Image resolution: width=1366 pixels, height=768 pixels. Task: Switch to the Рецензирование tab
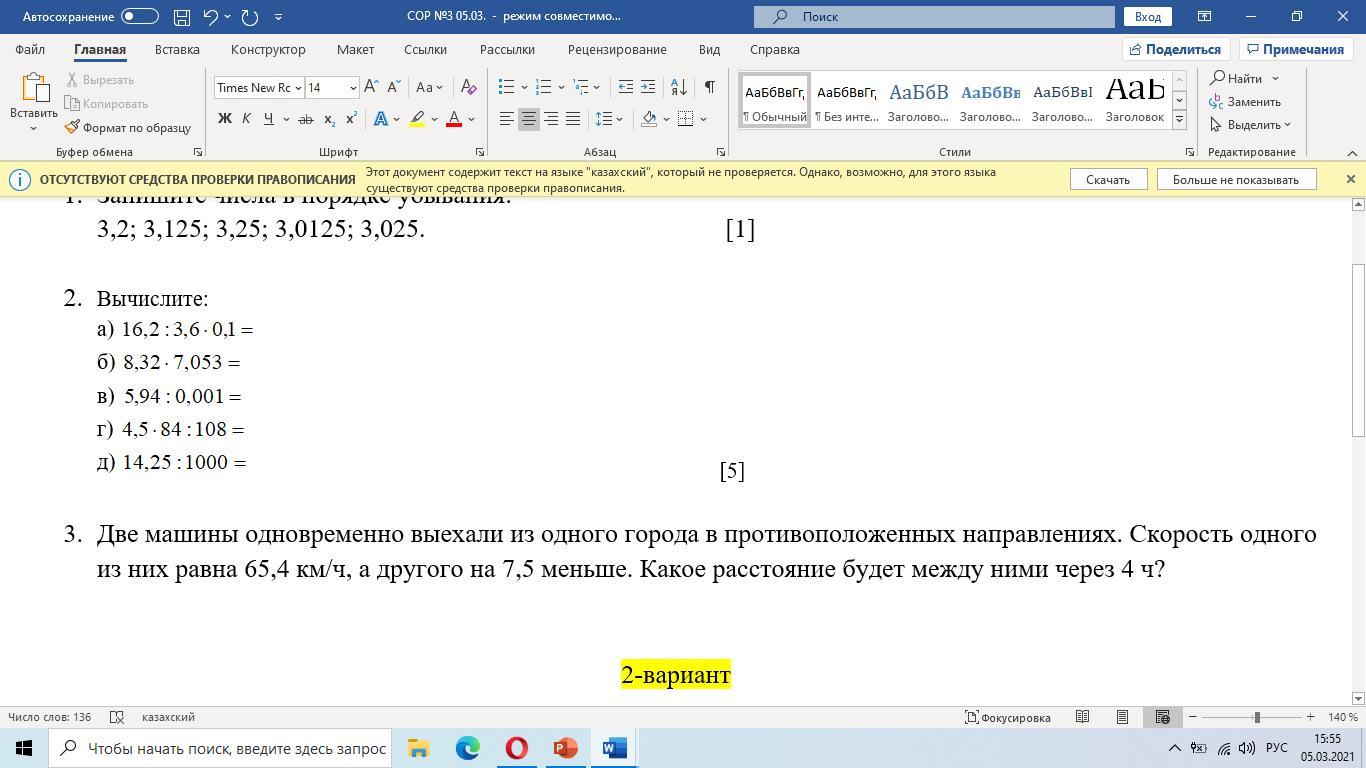616,49
